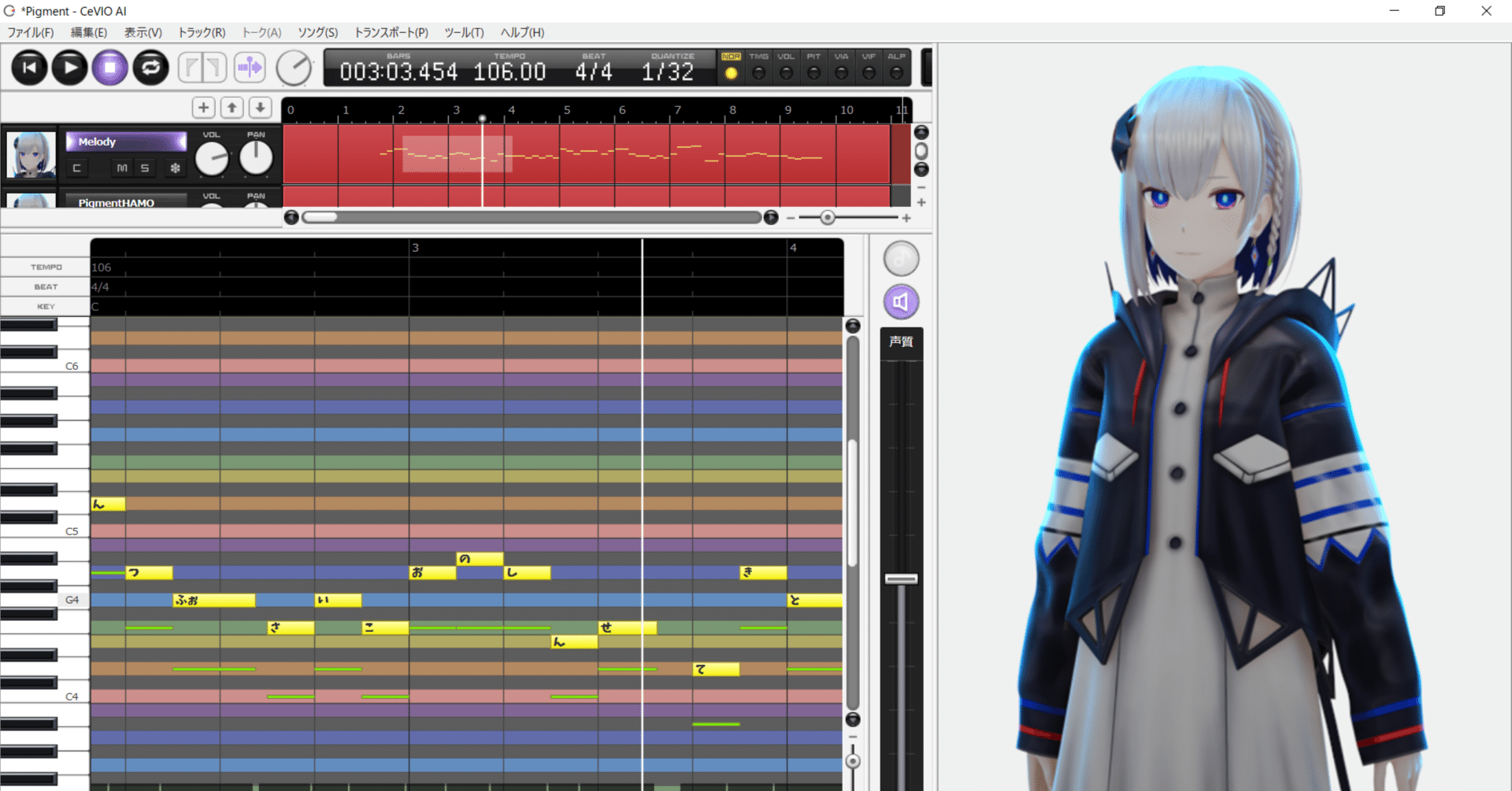Select VIA vibrato amplitude edit mode
1512x791 pixels.
tap(841, 67)
